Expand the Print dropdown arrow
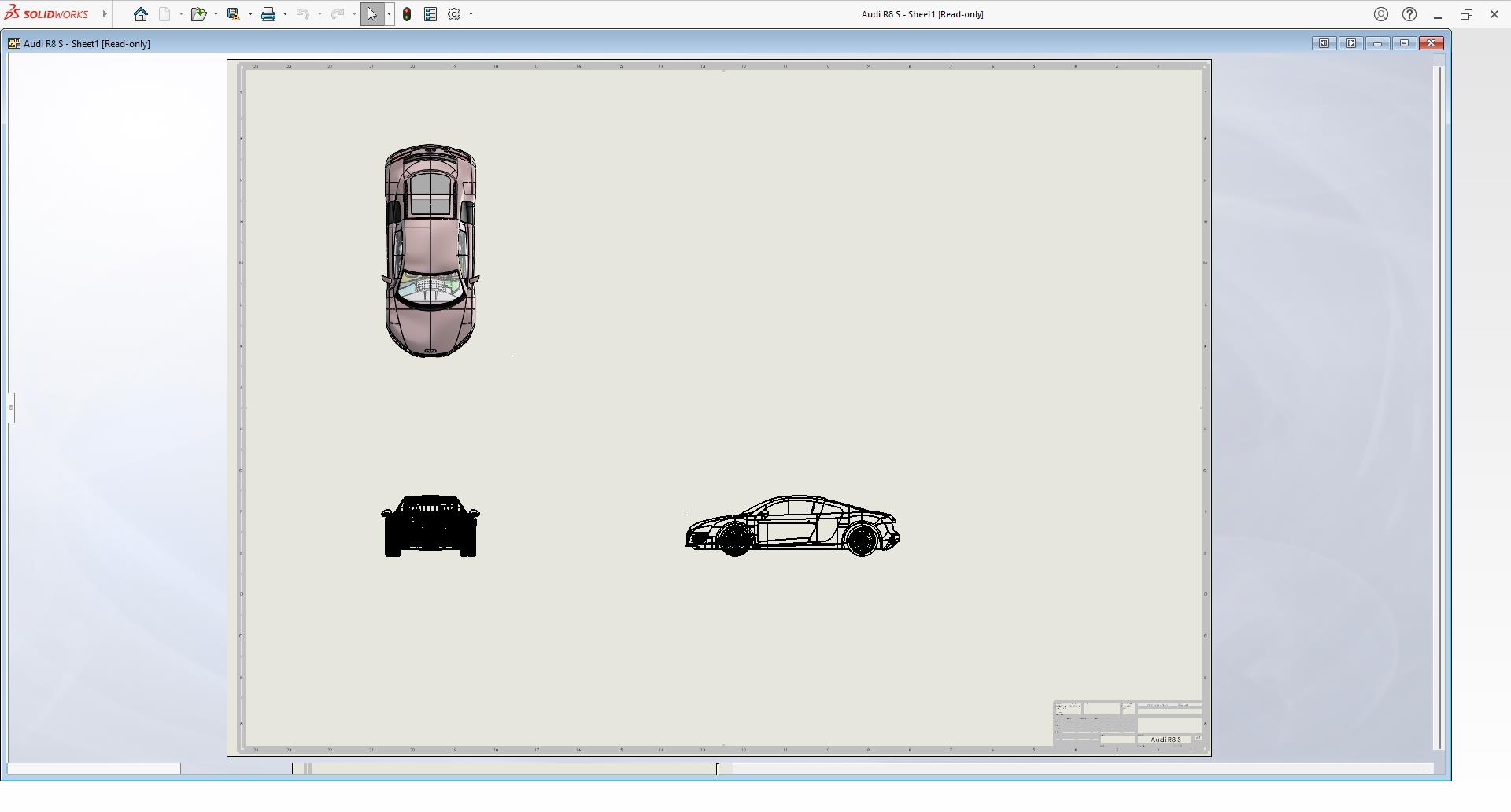The height and width of the screenshot is (812, 1511). tap(285, 14)
